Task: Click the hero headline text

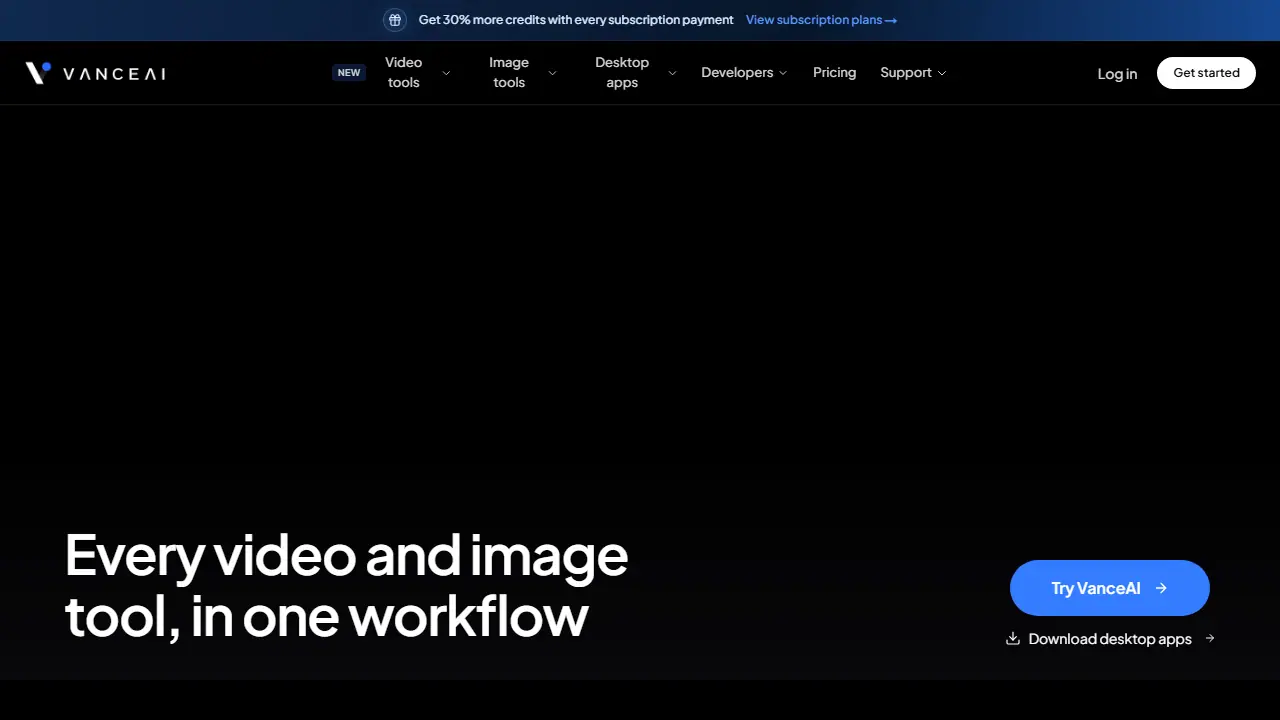Action: [346, 585]
